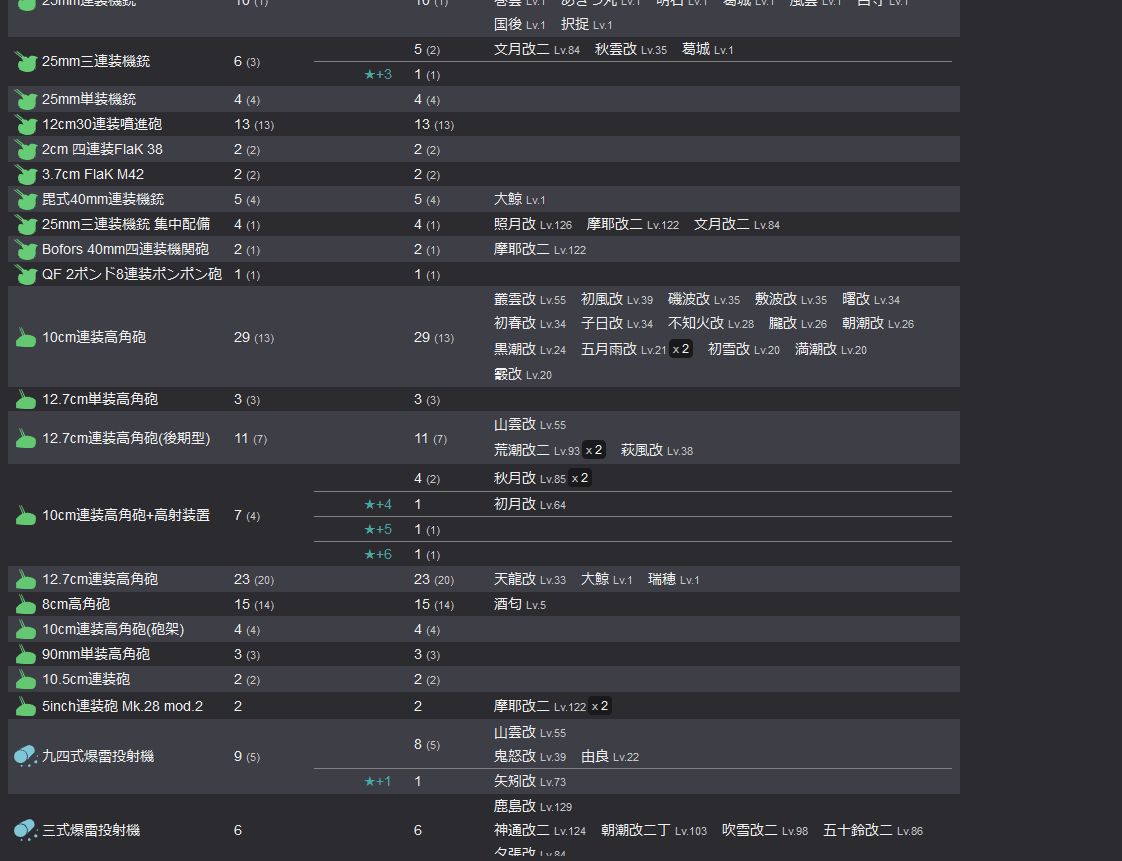Click ship 照月改 Lv.126
Screen dimensions: 1122x861
point(533,225)
